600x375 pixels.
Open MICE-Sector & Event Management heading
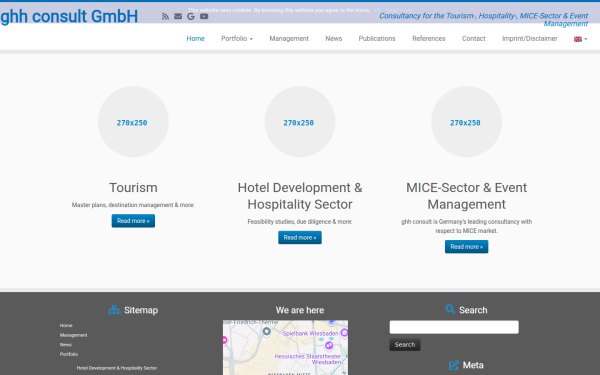click(466, 196)
